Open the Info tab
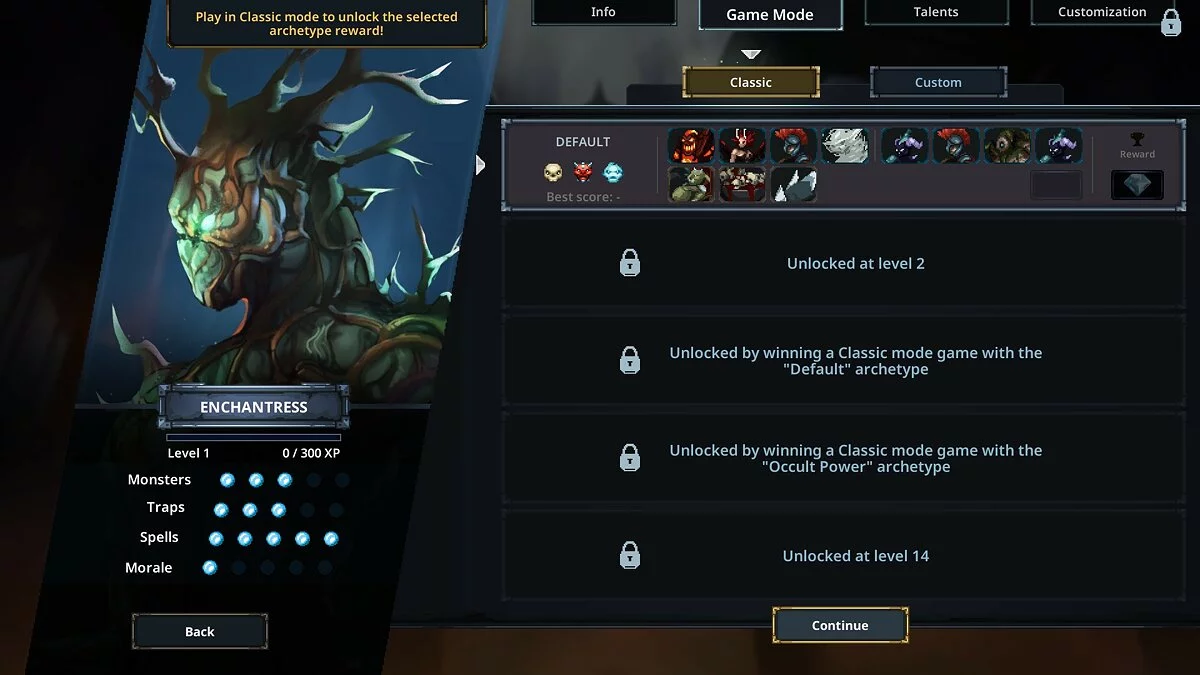This screenshot has height=675, width=1200. (603, 12)
